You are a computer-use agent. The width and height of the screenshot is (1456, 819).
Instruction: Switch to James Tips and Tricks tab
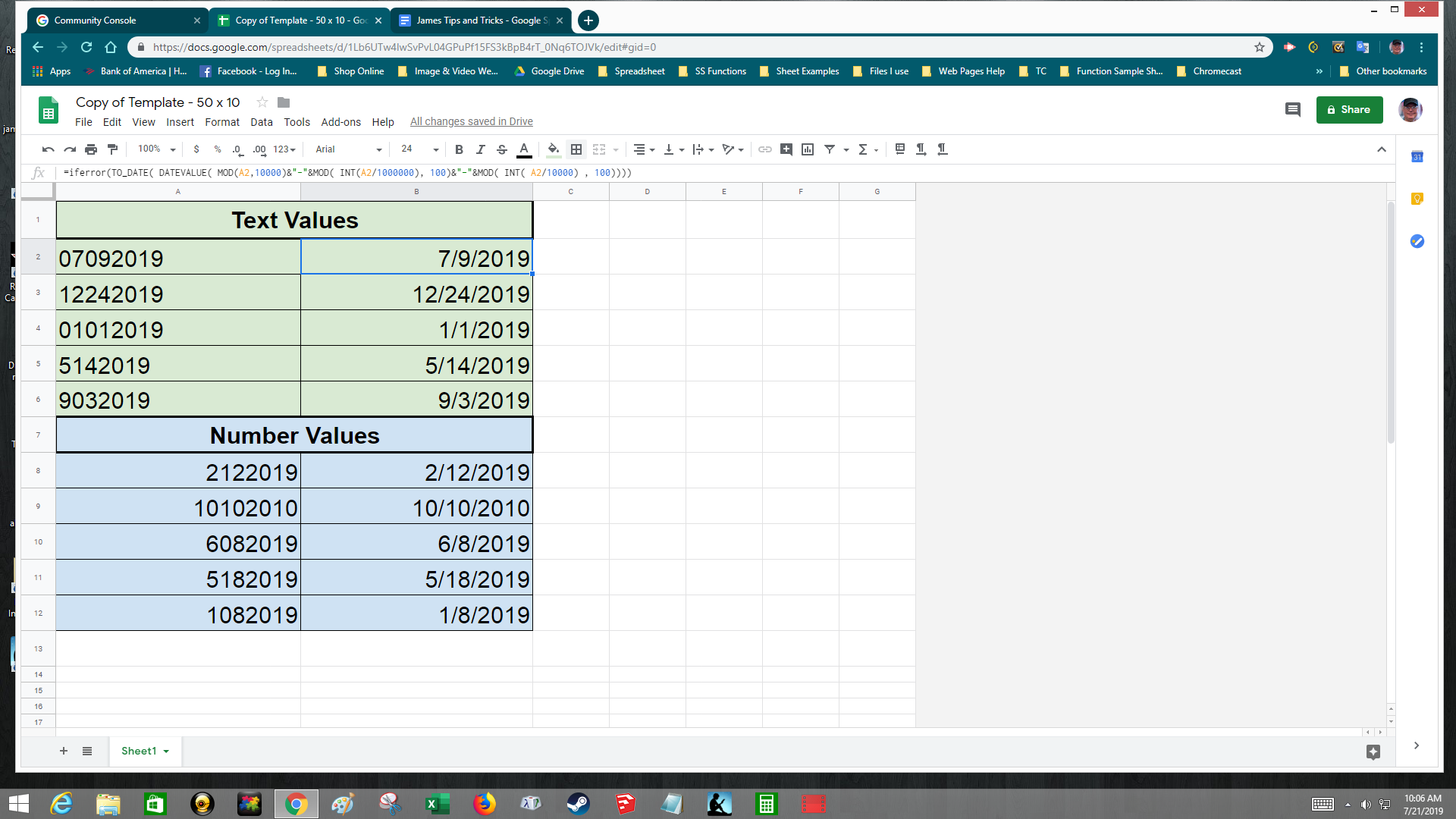(x=481, y=20)
